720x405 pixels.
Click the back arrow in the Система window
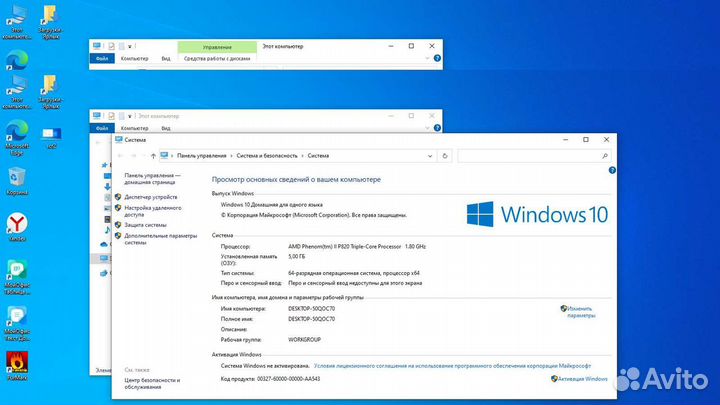click(x=121, y=156)
